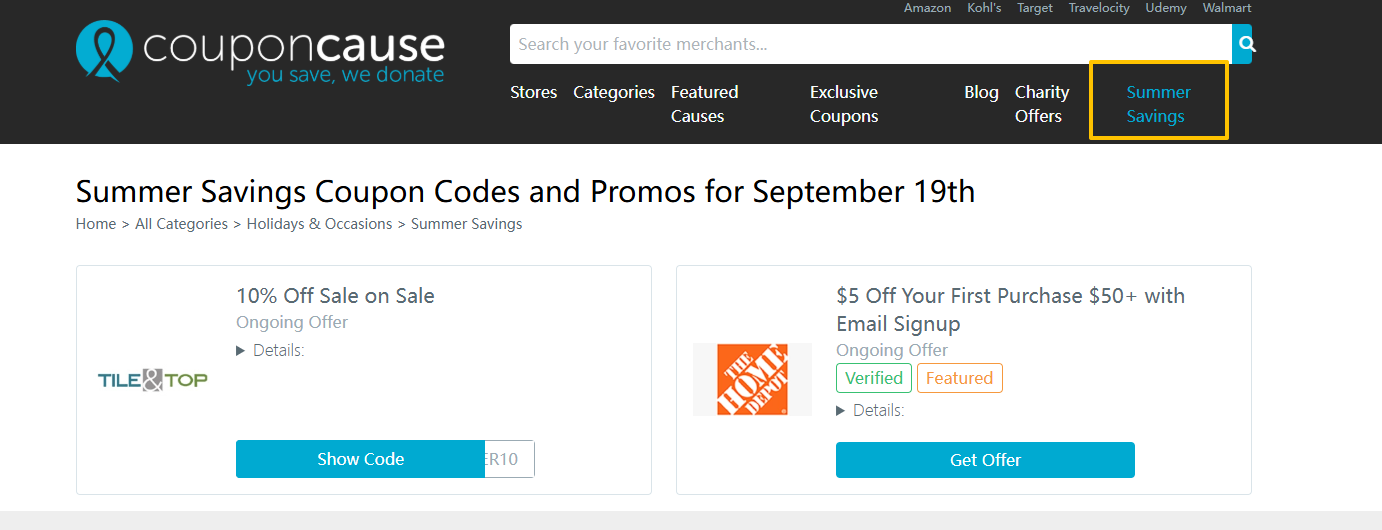Focus the merchant search field
This screenshot has width=1382, height=530.
point(870,44)
